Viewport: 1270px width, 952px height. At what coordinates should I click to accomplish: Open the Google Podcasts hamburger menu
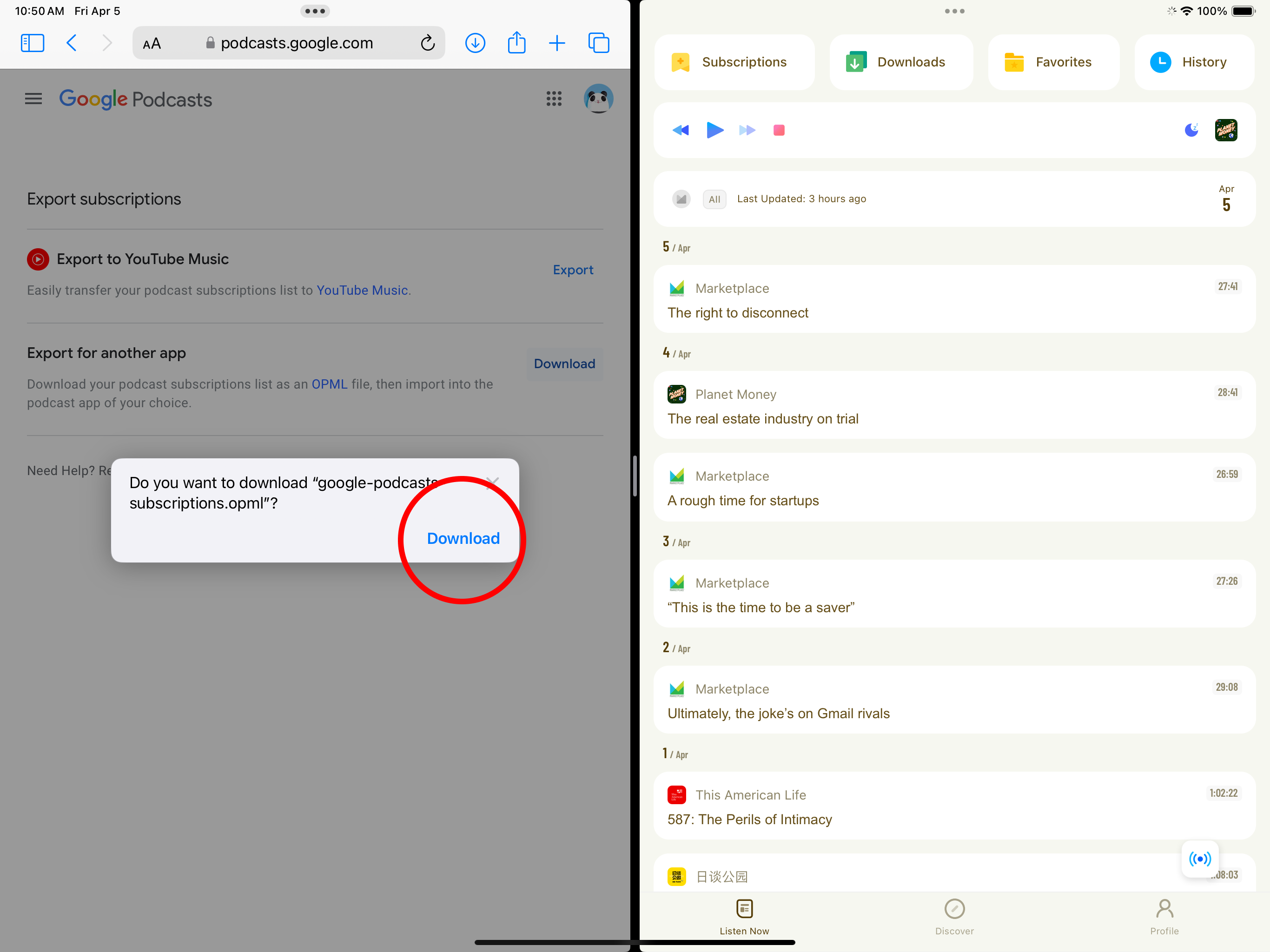pos(33,99)
